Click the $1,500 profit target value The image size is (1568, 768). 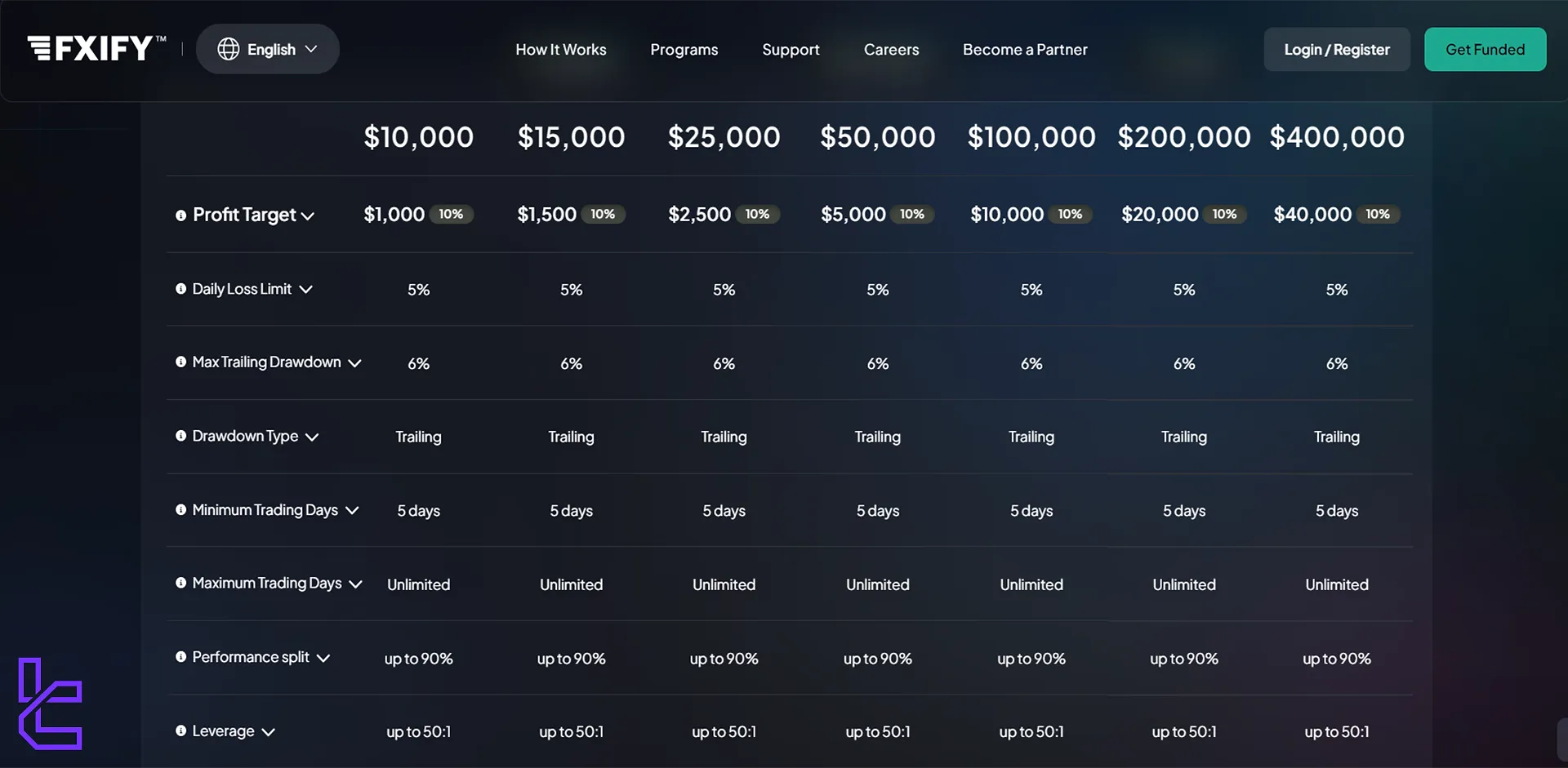[547, 215]
